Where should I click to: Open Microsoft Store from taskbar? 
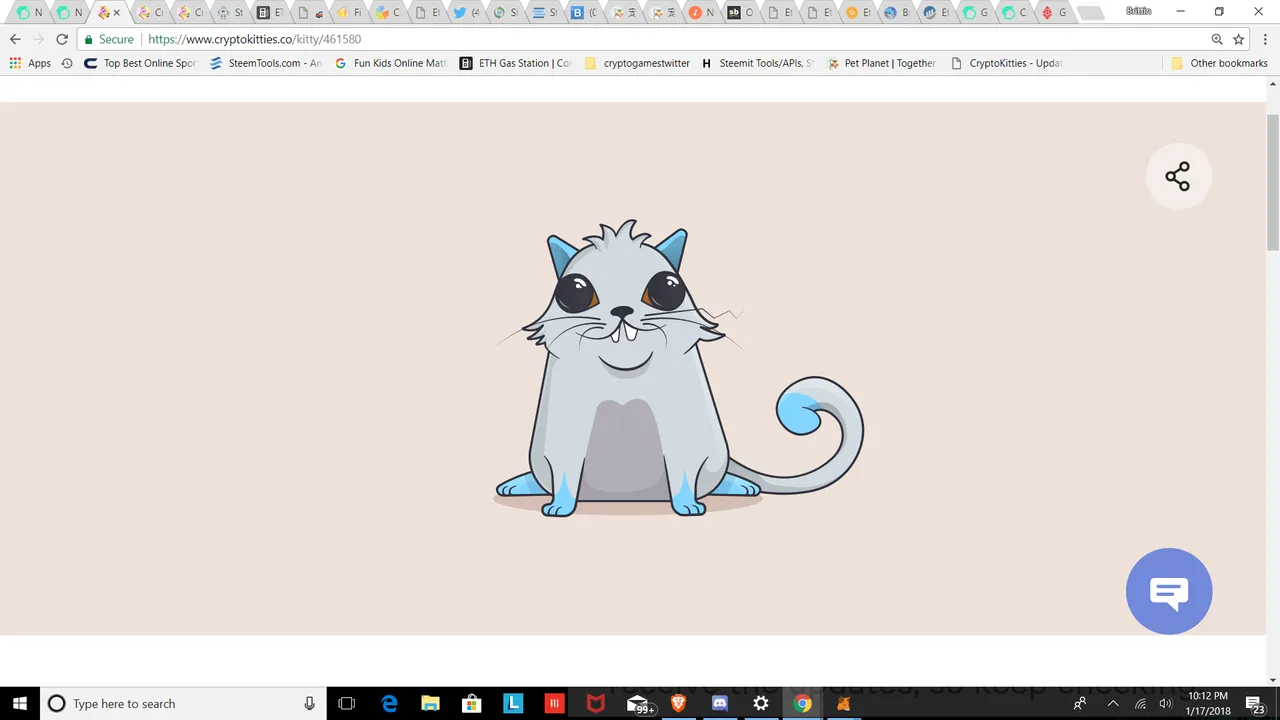click(x=471, y=703)
